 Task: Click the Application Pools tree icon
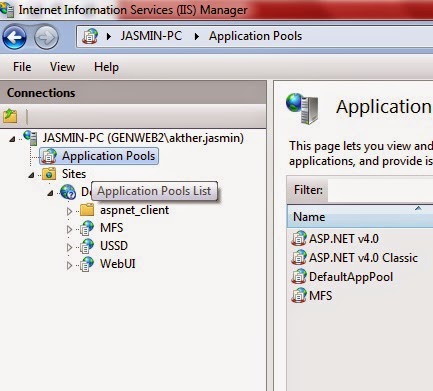(x=49, y=156)
